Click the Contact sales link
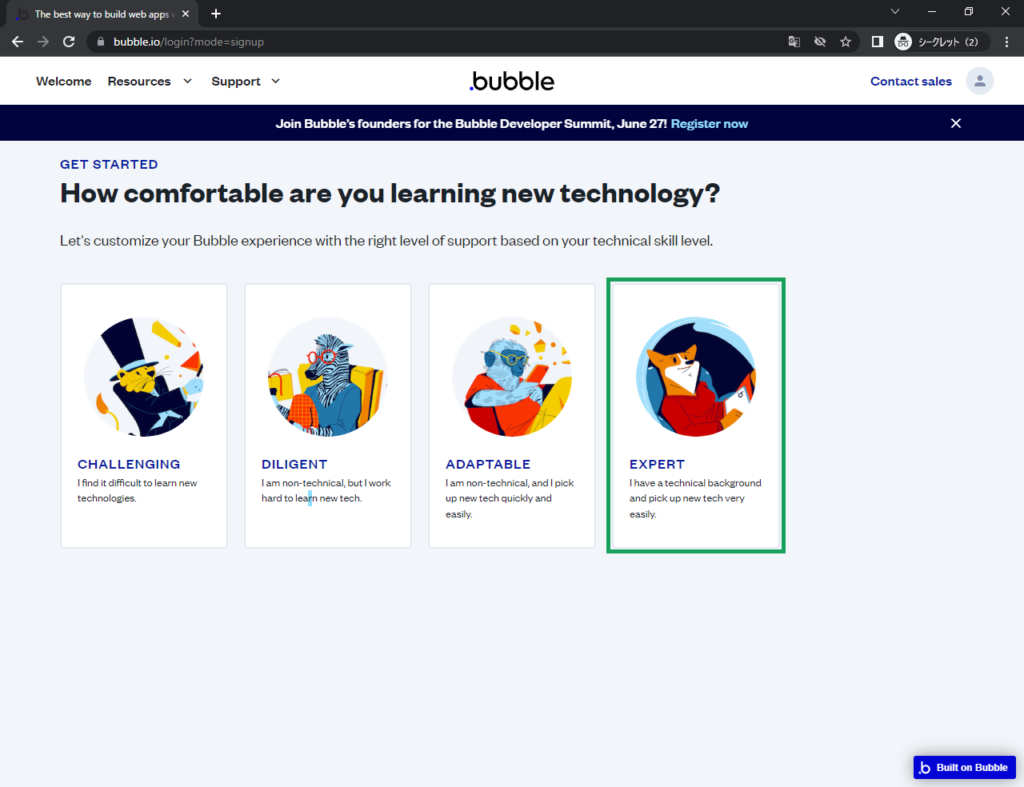Viewport: 1024px width, 787px height. click(x=910, y=81)
